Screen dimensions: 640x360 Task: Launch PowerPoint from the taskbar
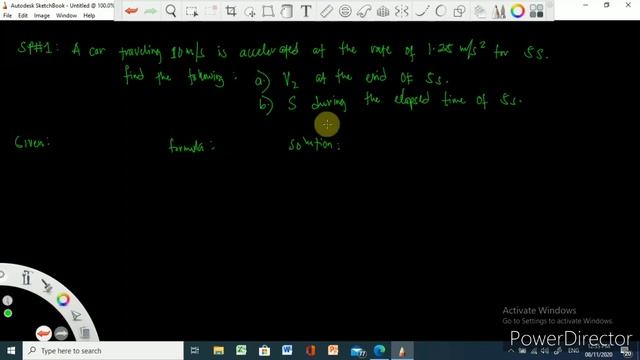pyautogui.click(x=333, y=351)
